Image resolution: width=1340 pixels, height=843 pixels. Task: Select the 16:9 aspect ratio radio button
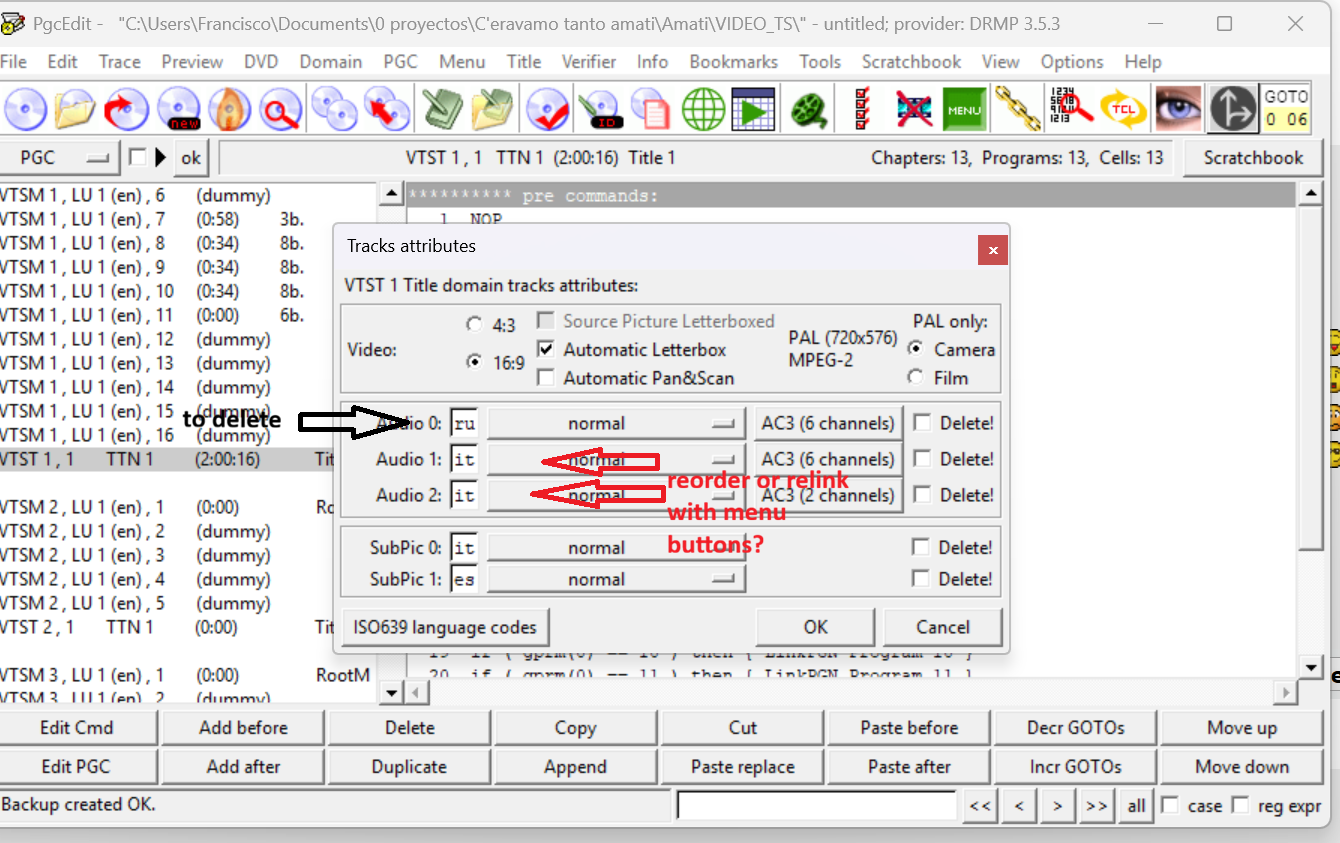tap(473, 362)
